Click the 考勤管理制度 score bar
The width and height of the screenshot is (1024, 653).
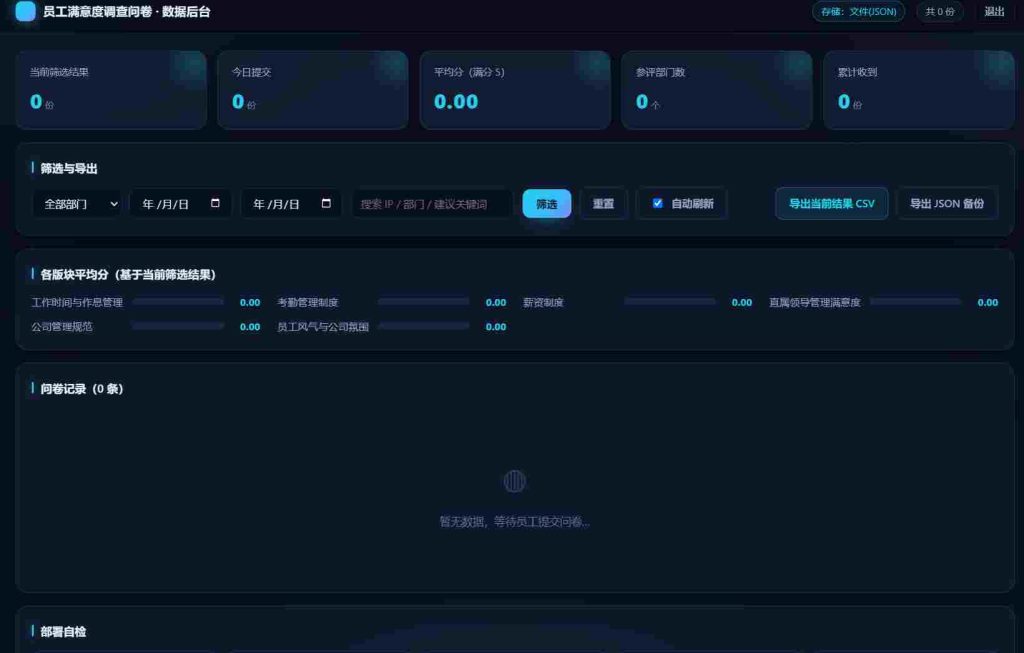pyautogui.click(x=424, y=302)
